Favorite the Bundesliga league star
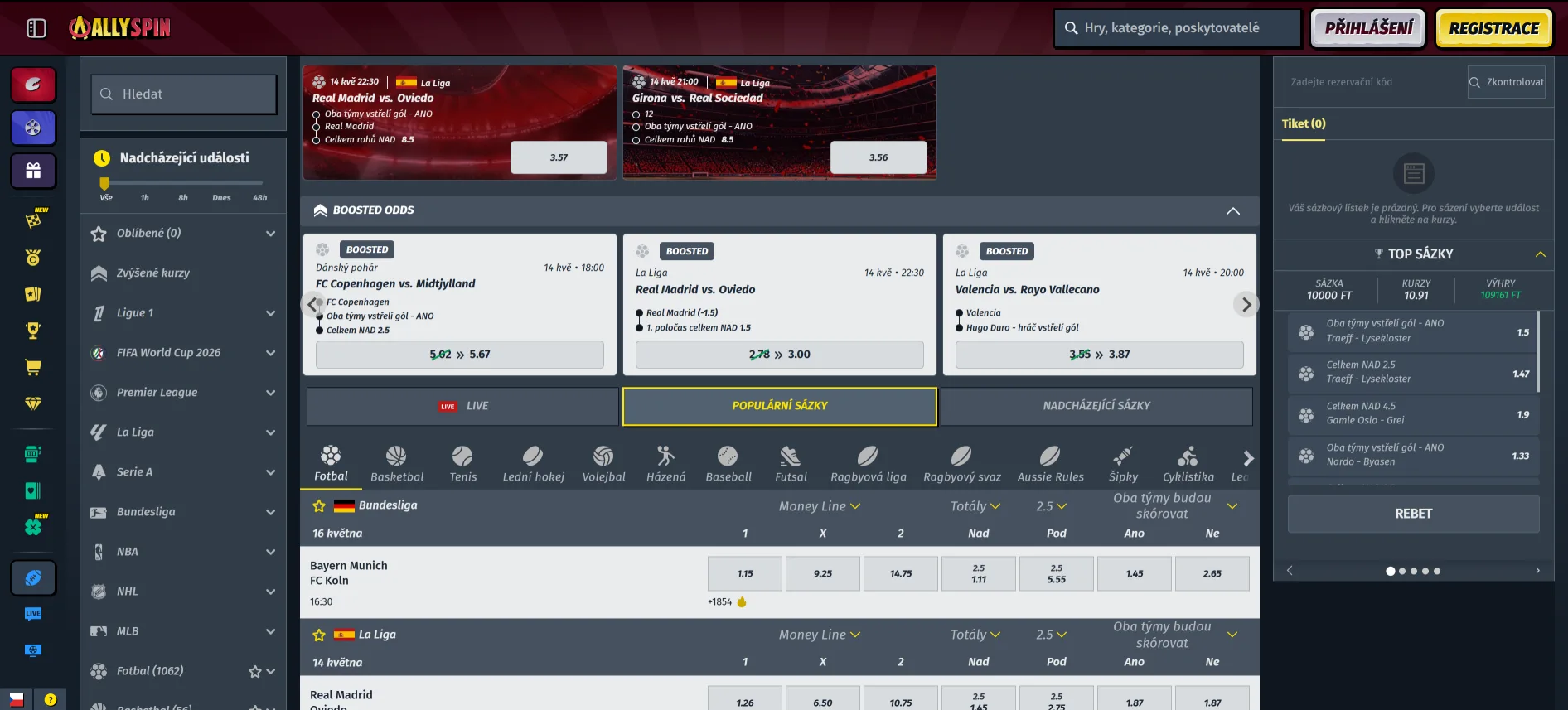This screenshot has width=1568, height=710. click(319, 505)
